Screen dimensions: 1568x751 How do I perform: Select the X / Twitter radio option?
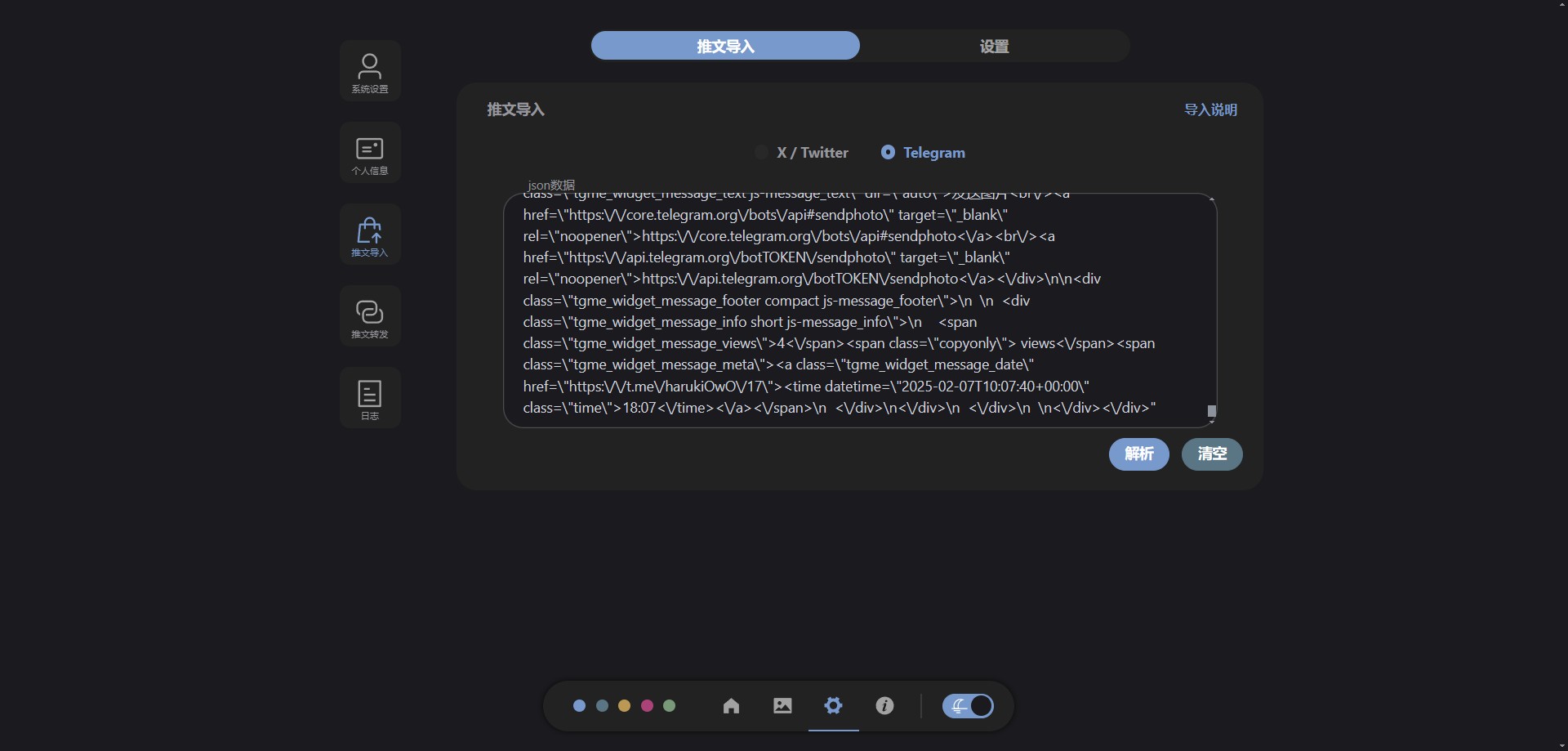(x=762, y=153)
